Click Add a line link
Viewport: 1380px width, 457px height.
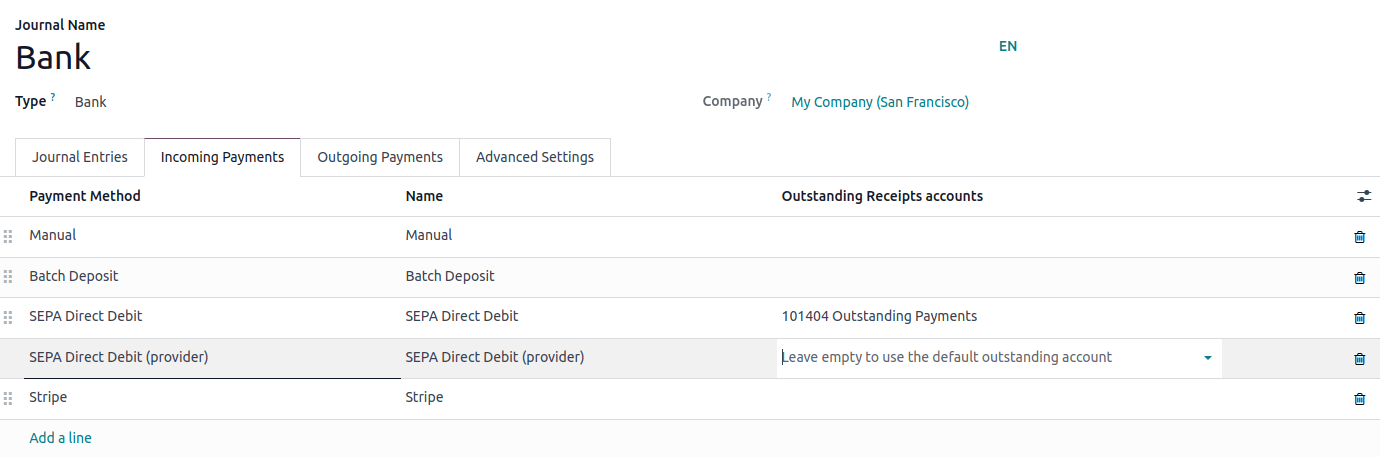click(61, 438)
